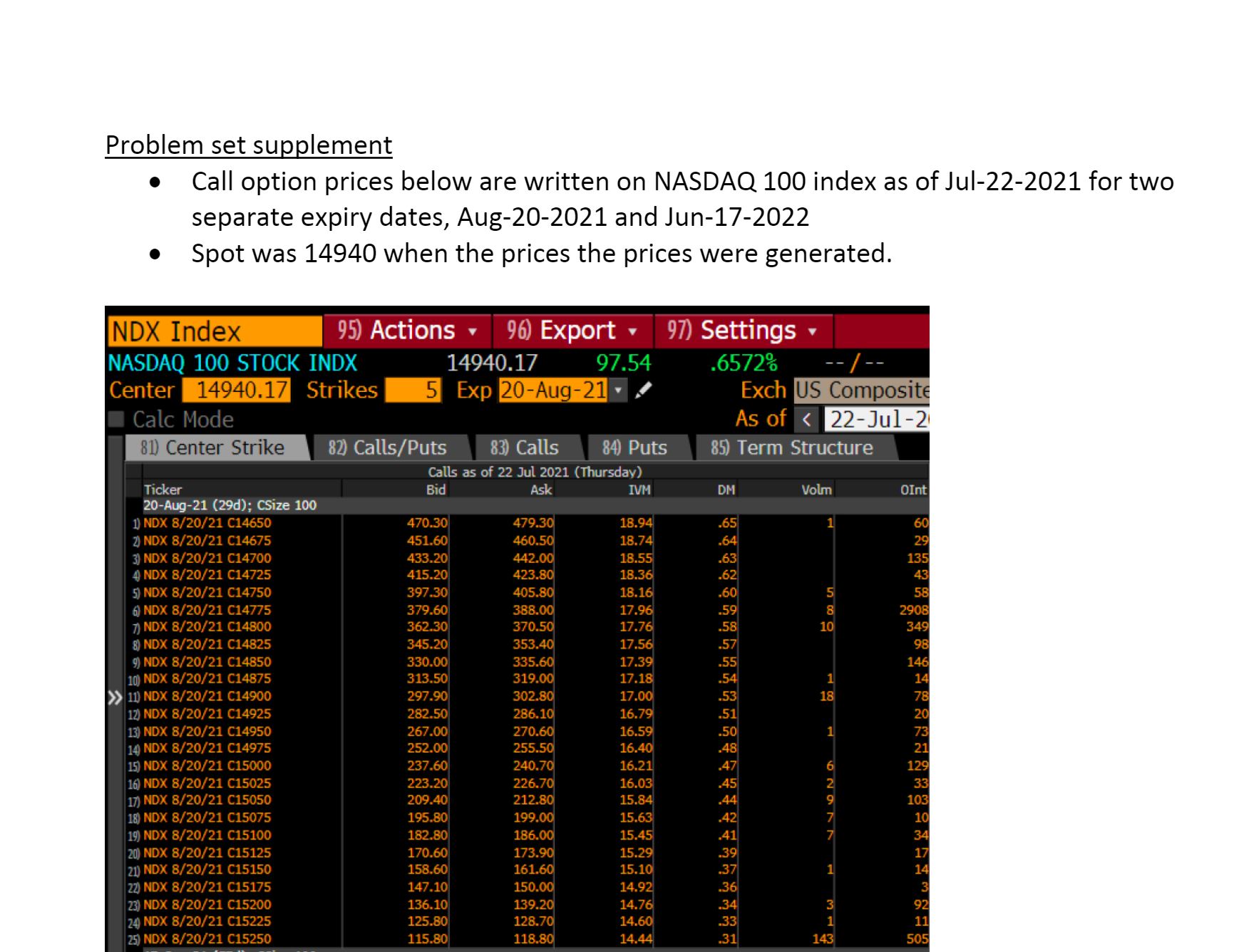Expand the left sidebar arrow
This screenshot has width=1234, height=952.
[x=115, y=698]
